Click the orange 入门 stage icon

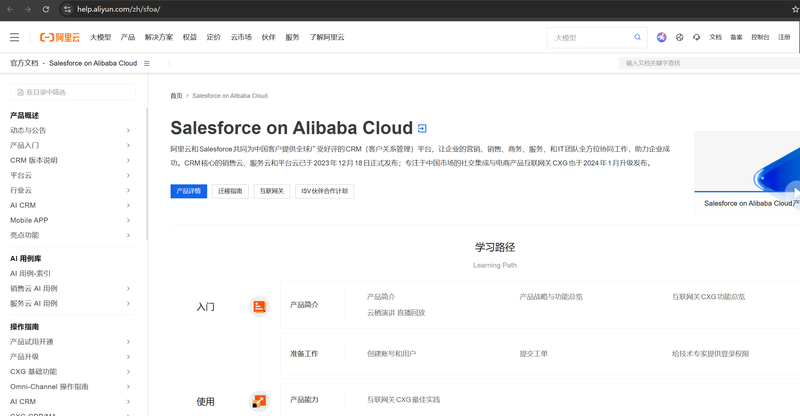point(259,306)
